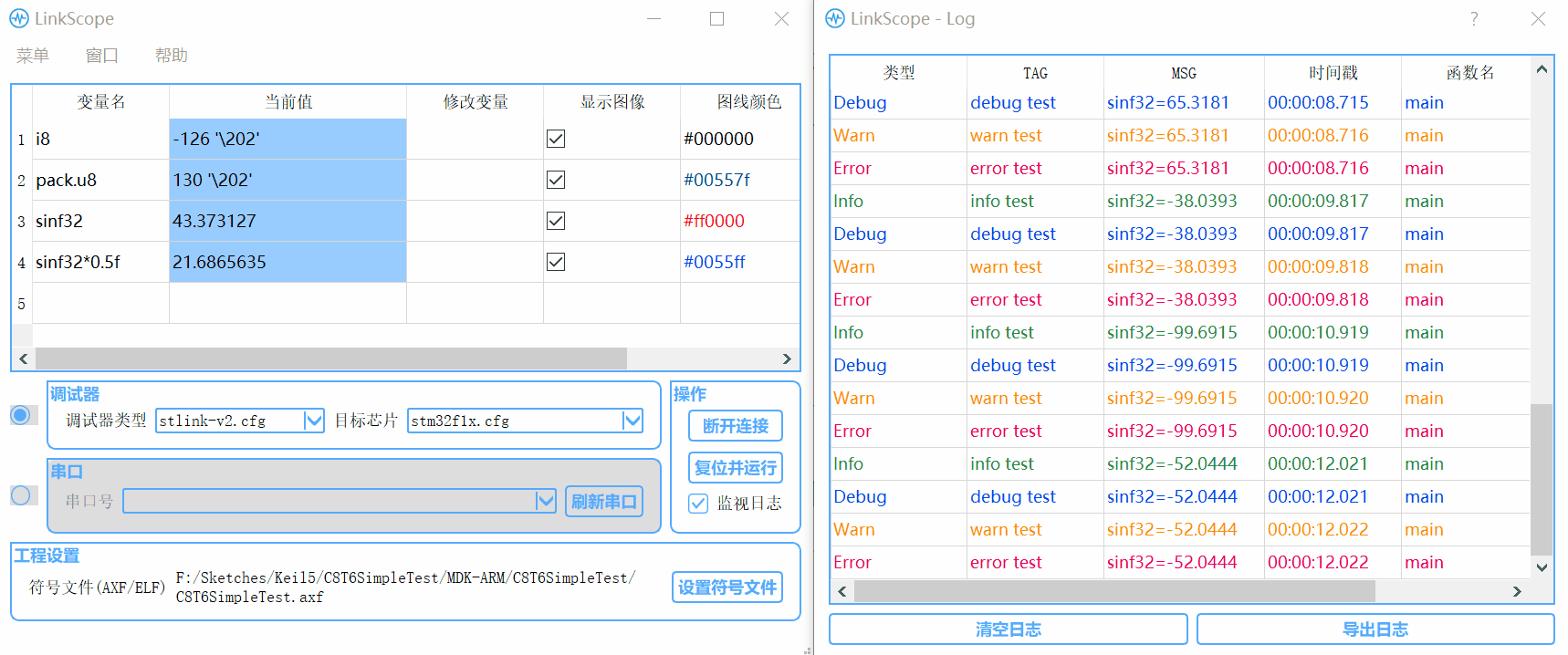The height and width of the screenshot is (655, 1568).
Task: Click the empty variable name cell in row 5
Action: coord(100,303)
